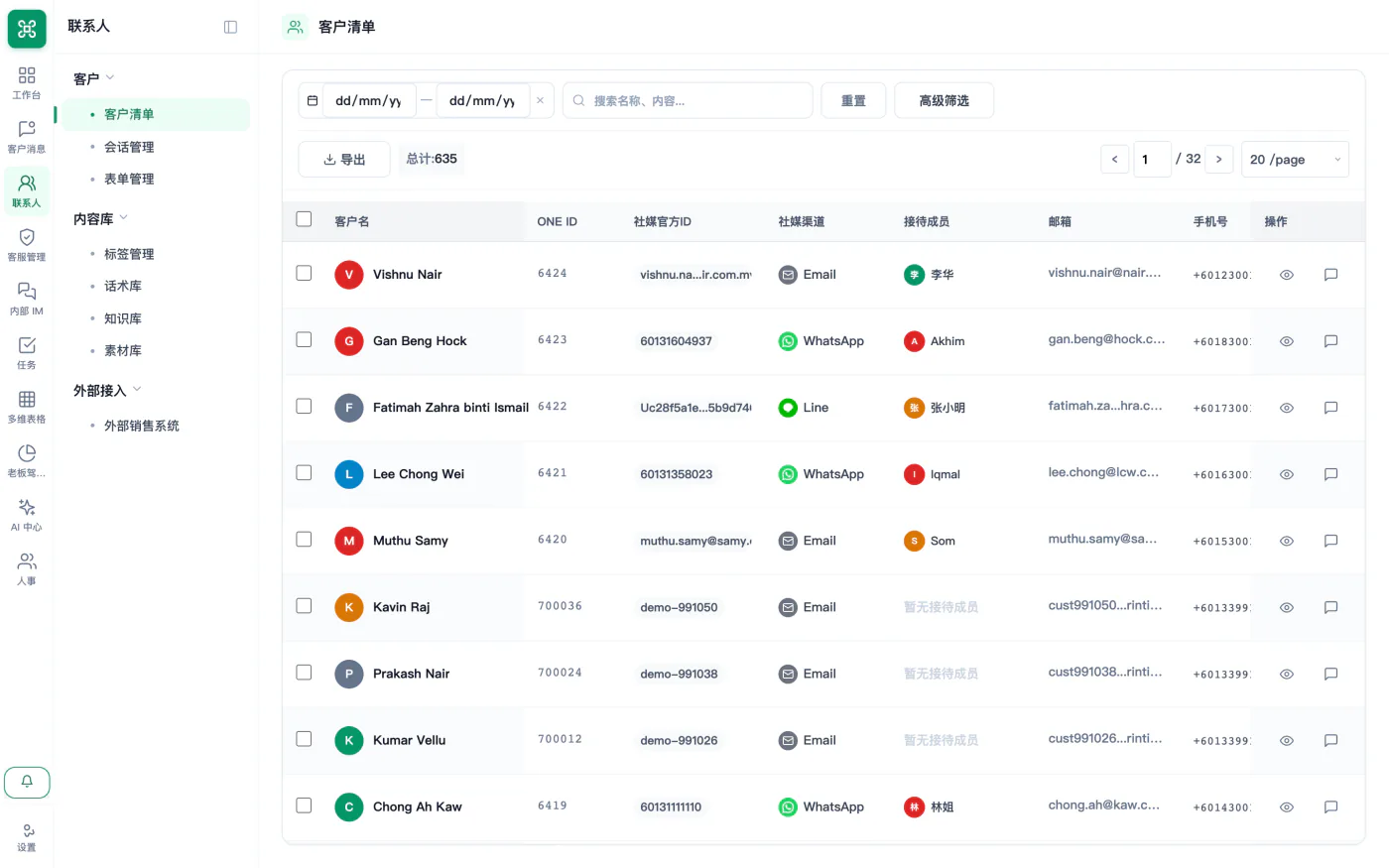Open the 工作台 workbench sidebar icon
This screenshot has width=1389, height=868.
[27, 82]
